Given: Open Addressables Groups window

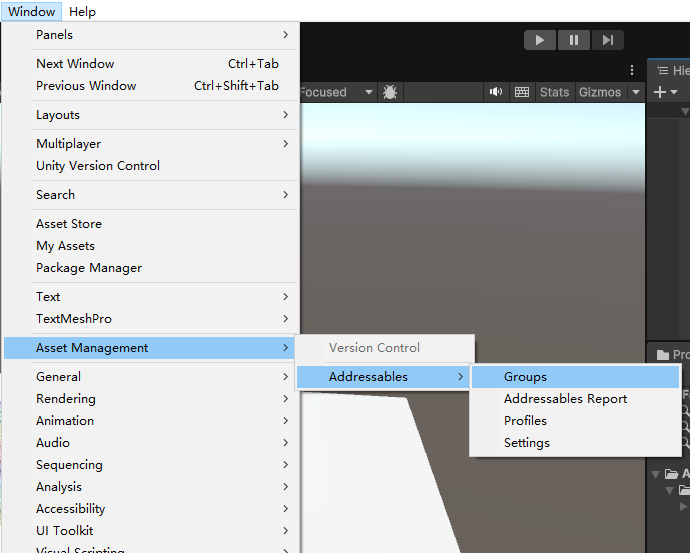Looking at the screenshot, I should [x=576, y=377].
